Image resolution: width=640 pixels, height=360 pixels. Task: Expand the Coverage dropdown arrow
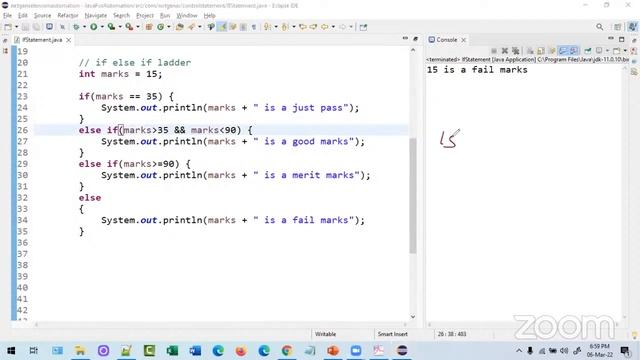click(120, 27)
